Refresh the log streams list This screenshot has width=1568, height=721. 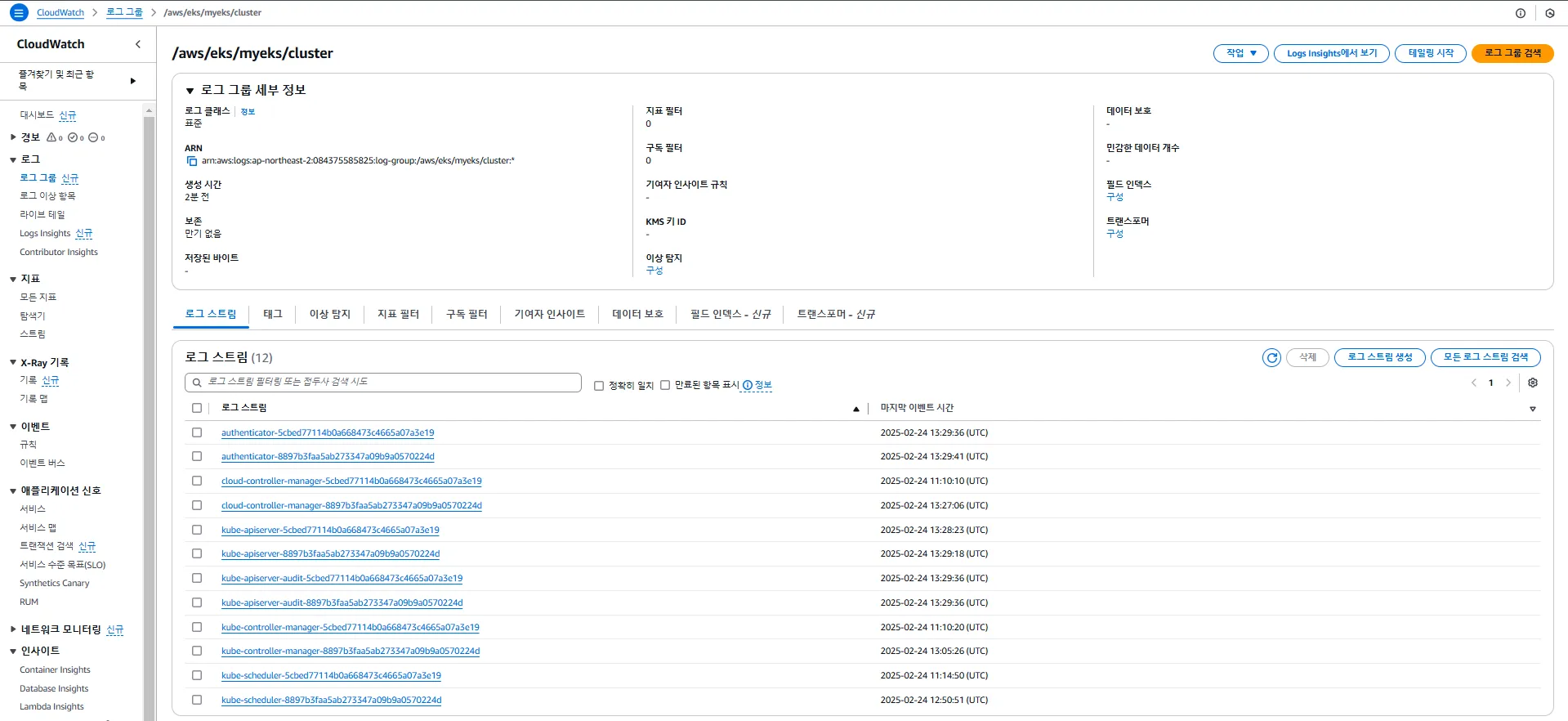click(x=1271, y=357)
